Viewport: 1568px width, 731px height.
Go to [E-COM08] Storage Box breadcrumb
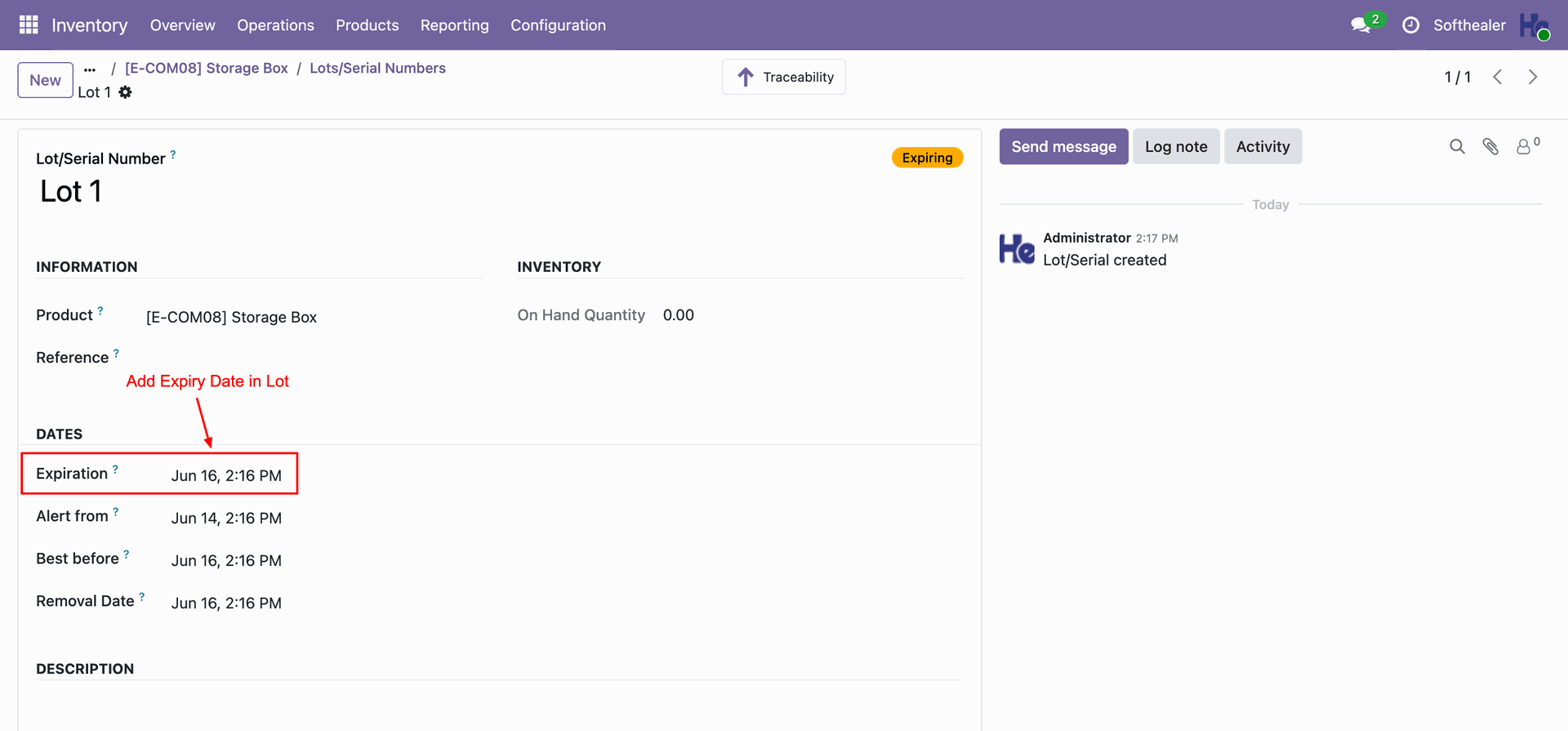pos(207,68)
